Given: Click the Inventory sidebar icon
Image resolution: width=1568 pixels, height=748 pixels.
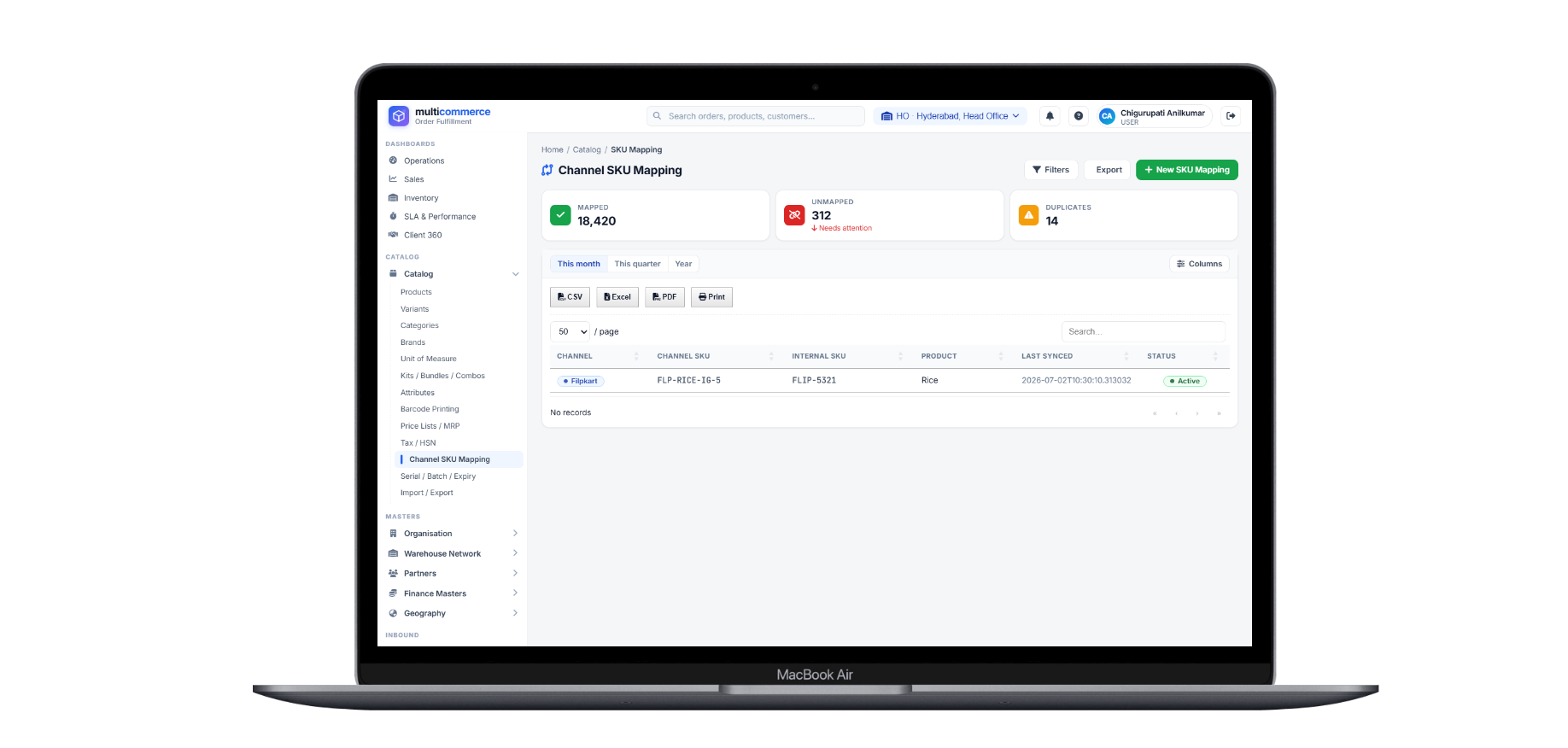Looking at the screenshot, I should (x=393, y=198).
